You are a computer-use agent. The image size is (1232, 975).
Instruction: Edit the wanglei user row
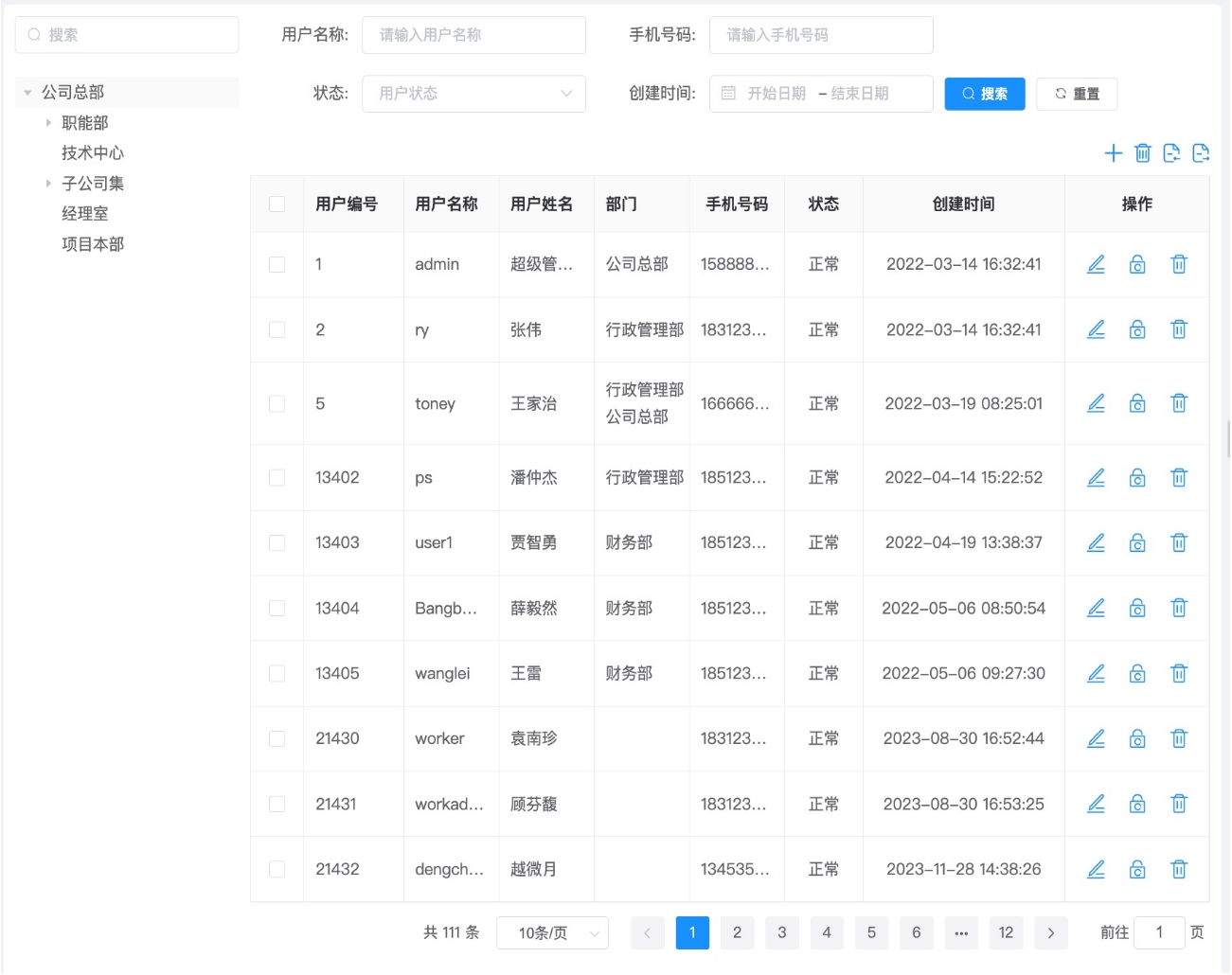1096,673
